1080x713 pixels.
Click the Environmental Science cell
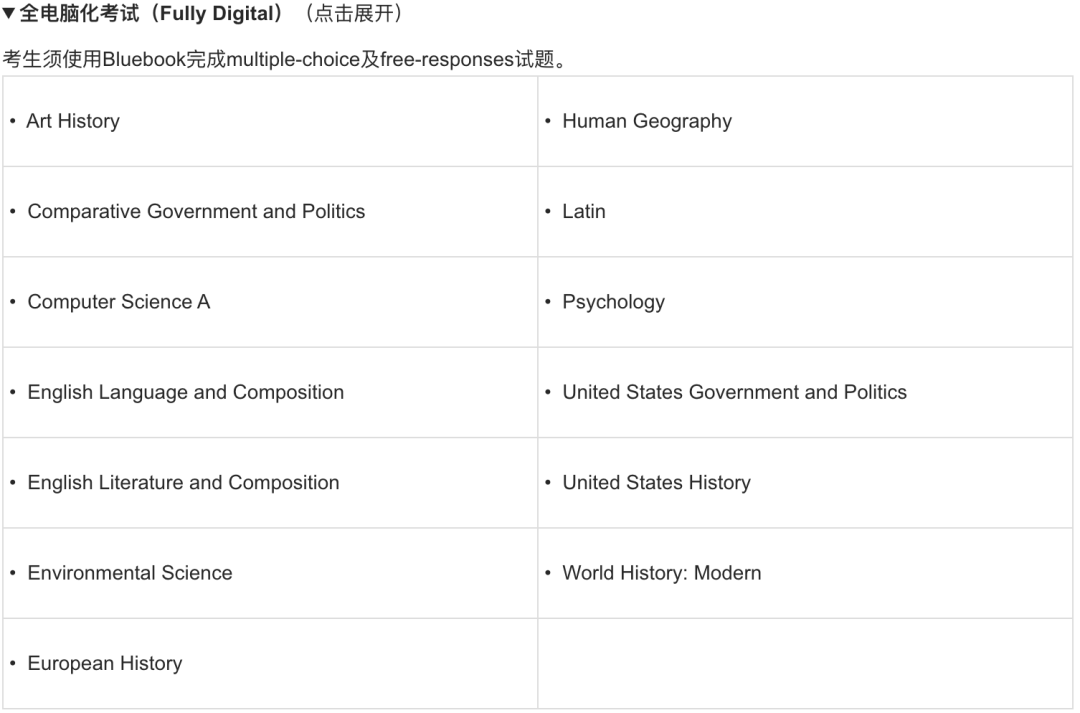coord(130,573)
